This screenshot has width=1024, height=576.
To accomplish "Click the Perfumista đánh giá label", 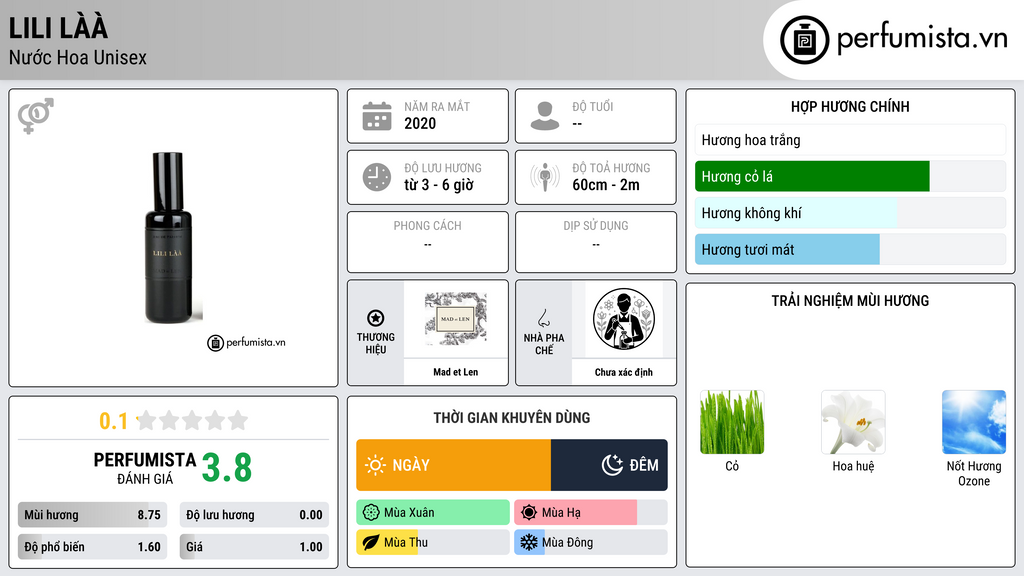I will point(145,468).
